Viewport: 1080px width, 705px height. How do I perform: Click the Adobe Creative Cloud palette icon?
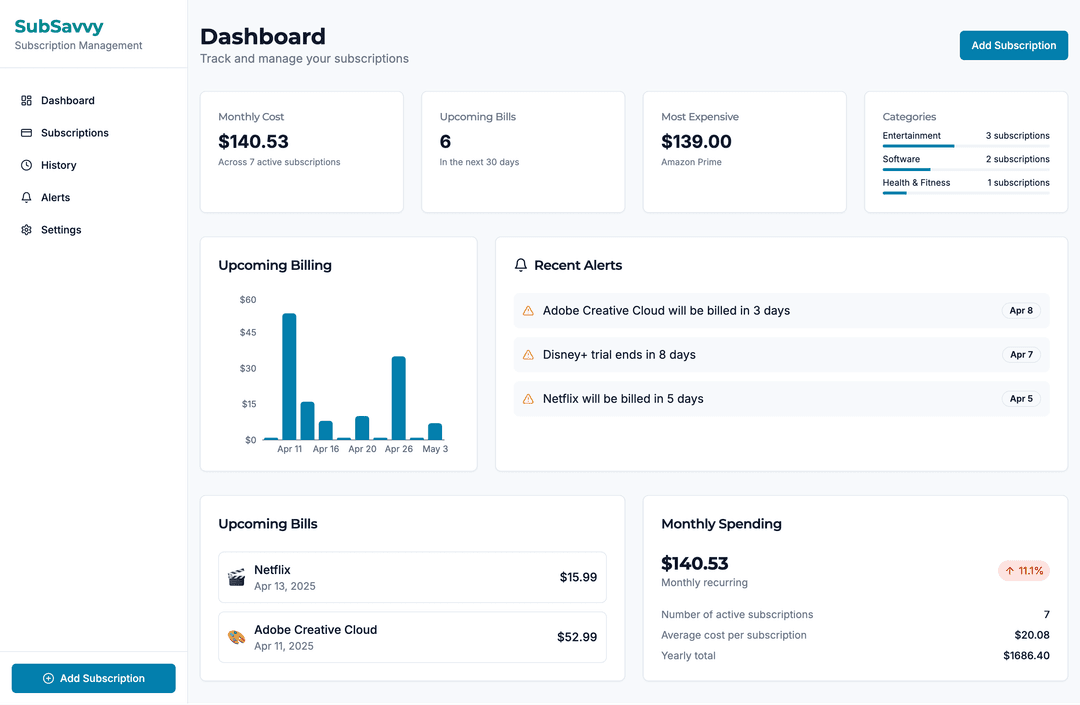pyautogui.click(x=236, y=637)
